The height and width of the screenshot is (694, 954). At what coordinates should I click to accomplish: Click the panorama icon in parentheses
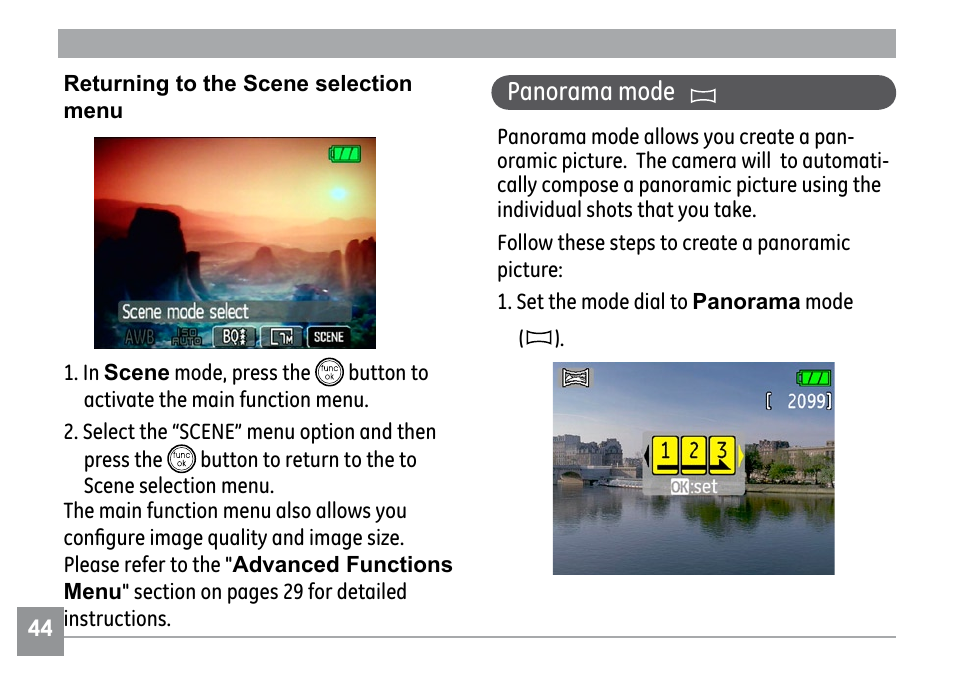(538, 337)
